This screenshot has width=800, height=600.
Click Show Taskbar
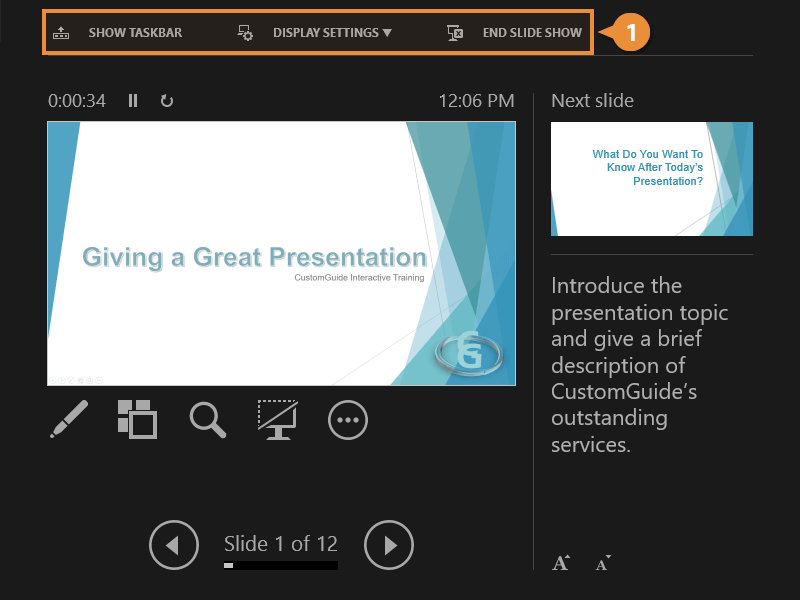pyautogui.click(x=135, y=31)
